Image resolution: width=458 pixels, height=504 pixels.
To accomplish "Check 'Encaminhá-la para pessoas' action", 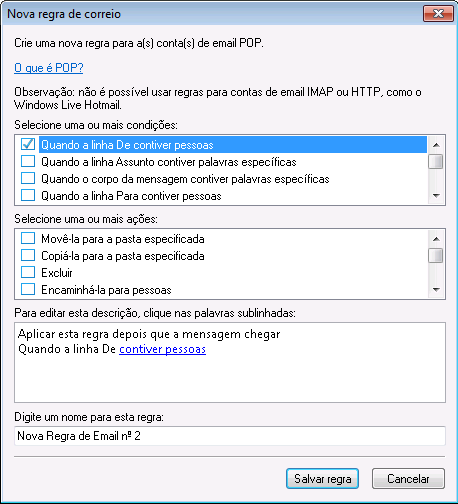I will point(28,290).
